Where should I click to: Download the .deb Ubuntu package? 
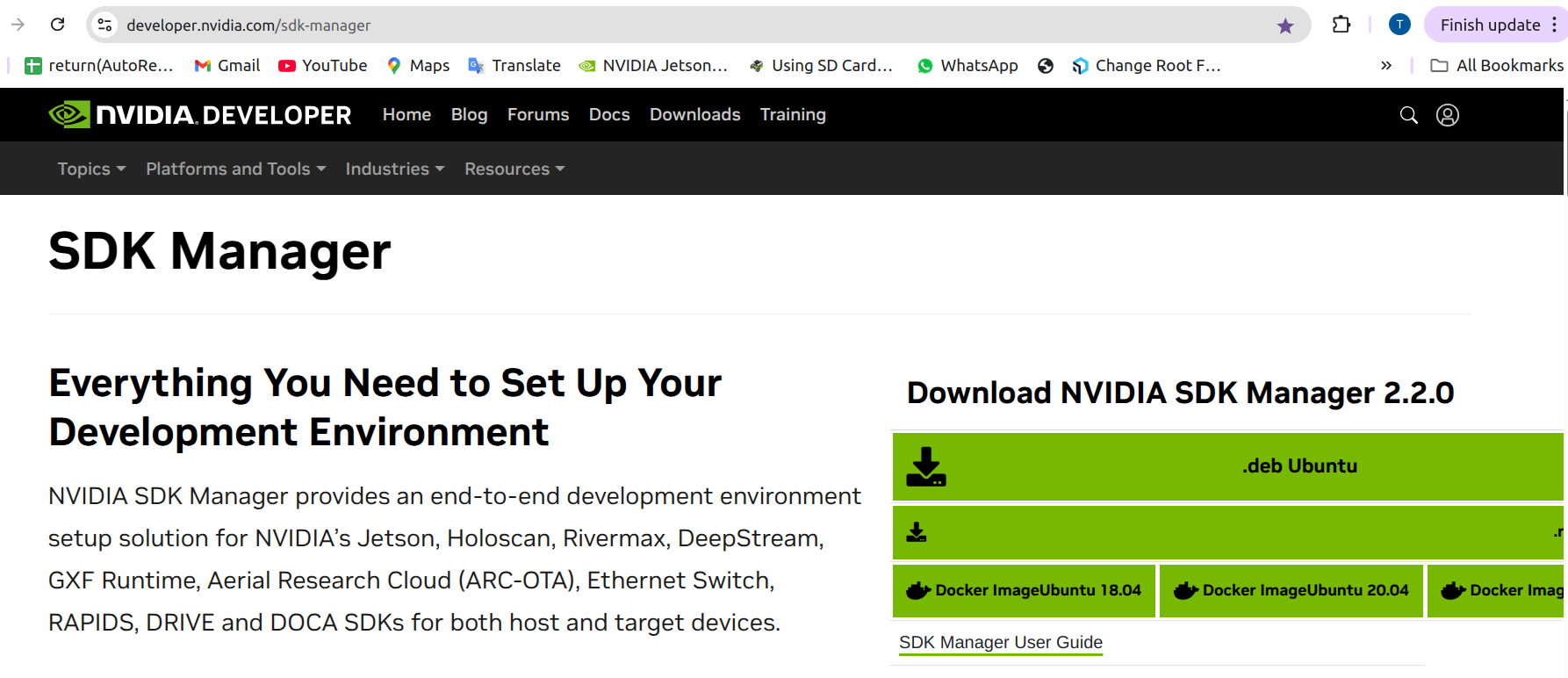1227,466
